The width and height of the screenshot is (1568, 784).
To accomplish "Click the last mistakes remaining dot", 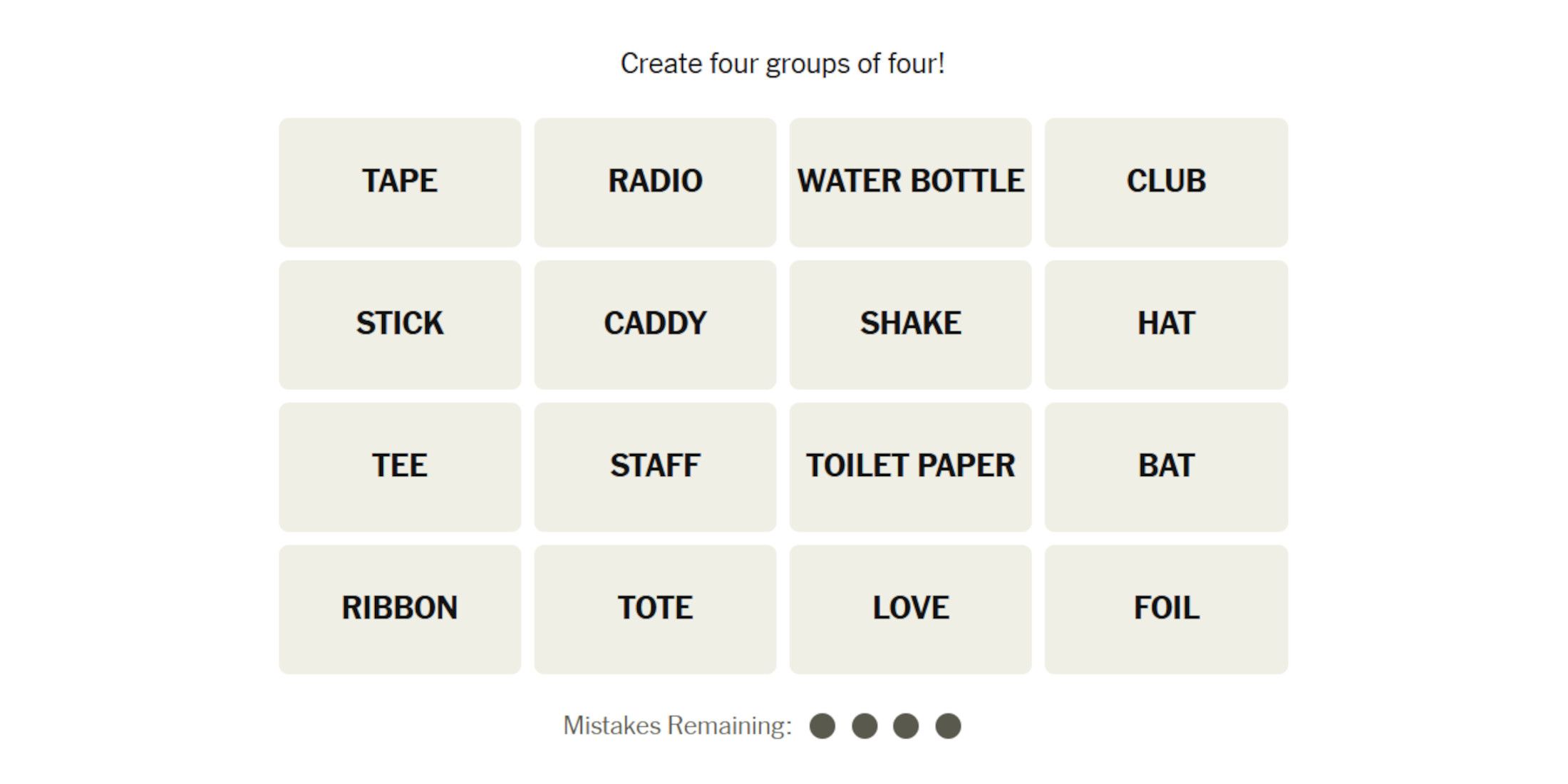I will pos(948,726).
